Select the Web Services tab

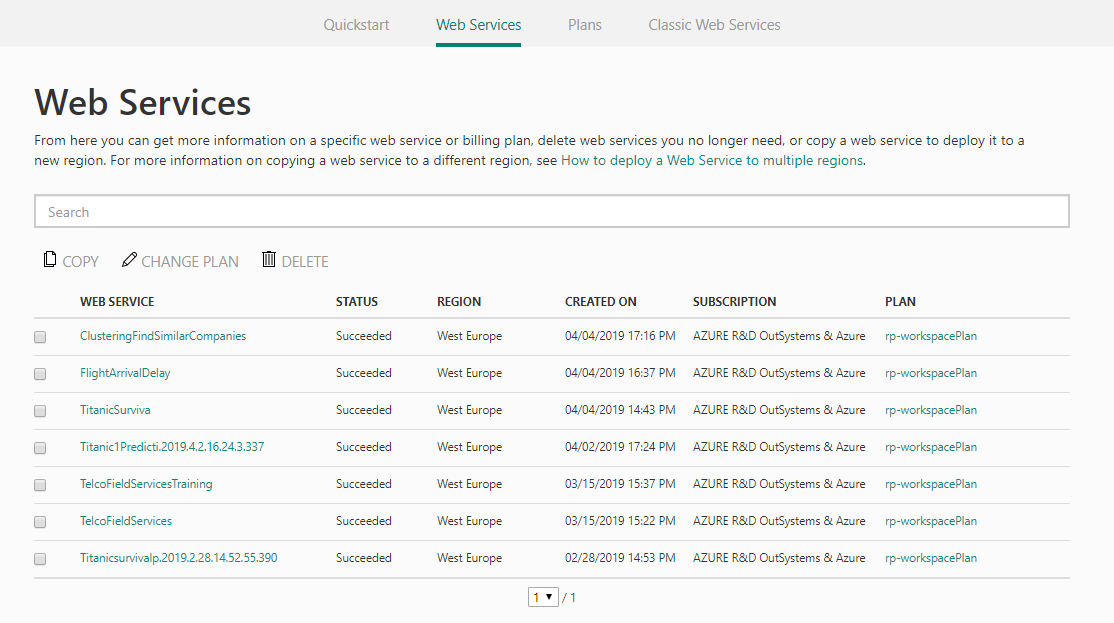[478, 24]
